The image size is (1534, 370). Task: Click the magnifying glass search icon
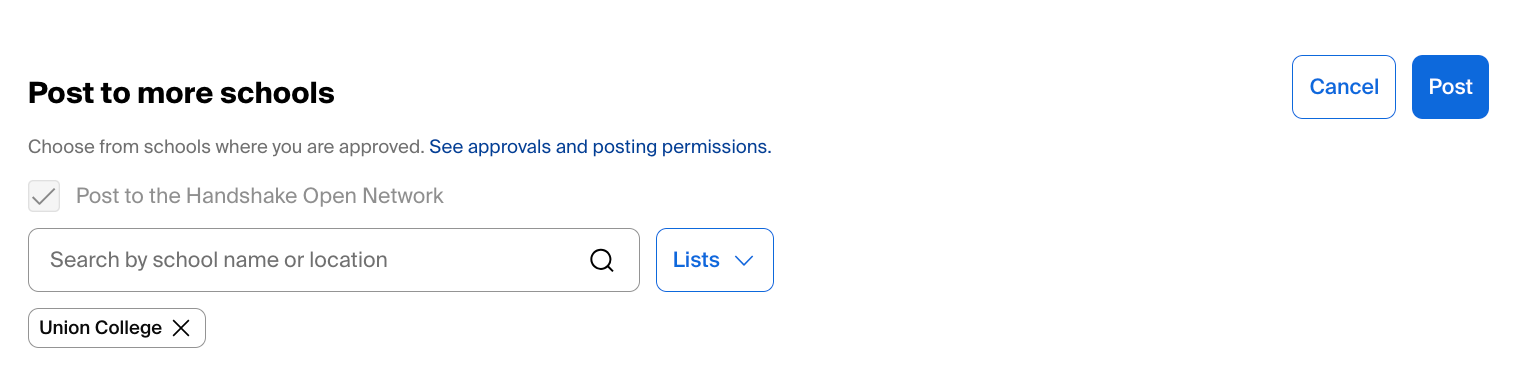coord(601,260)
